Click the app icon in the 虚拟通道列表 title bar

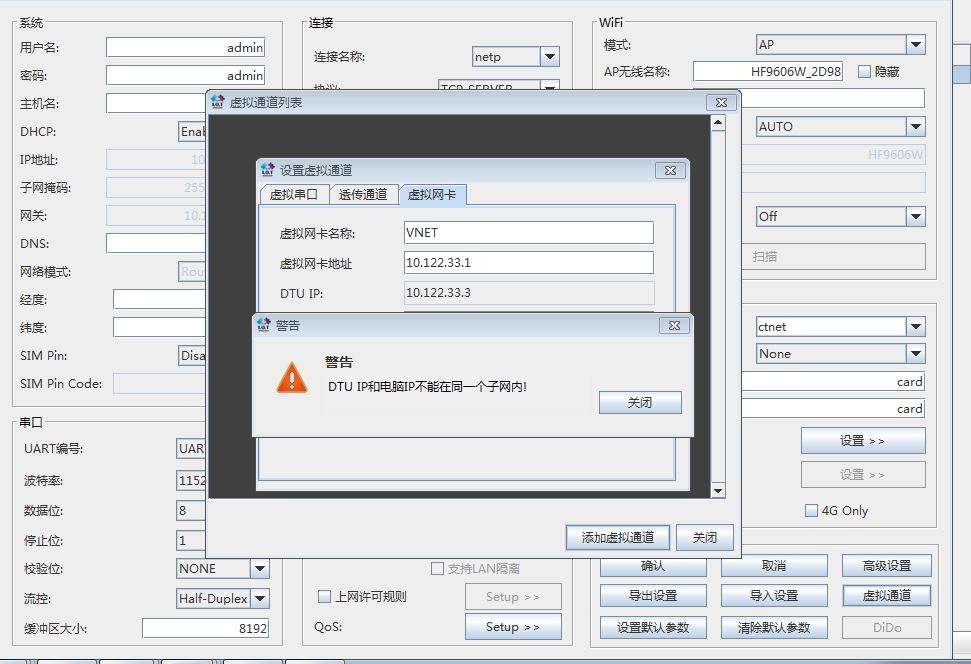[217, 102]
